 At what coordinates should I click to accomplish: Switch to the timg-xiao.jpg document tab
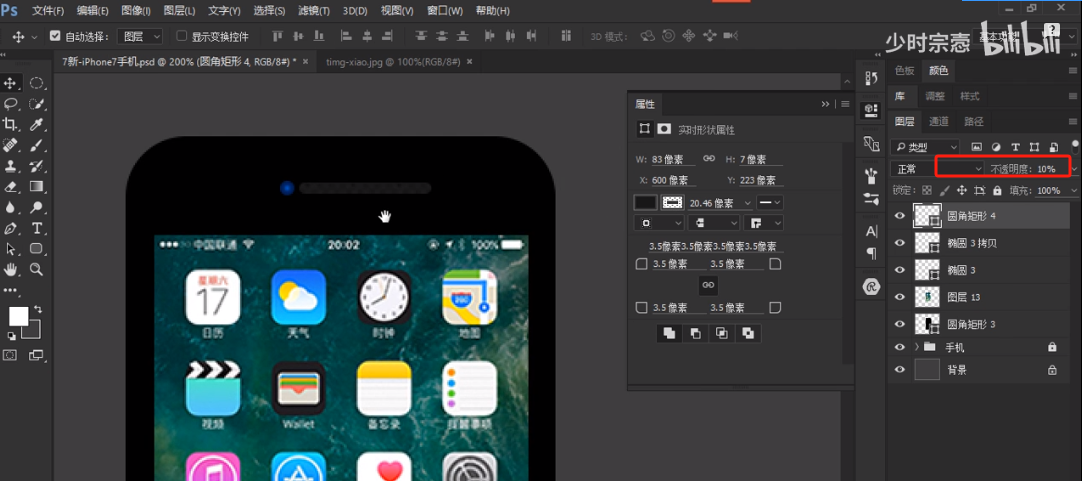[x=393, y=61]
